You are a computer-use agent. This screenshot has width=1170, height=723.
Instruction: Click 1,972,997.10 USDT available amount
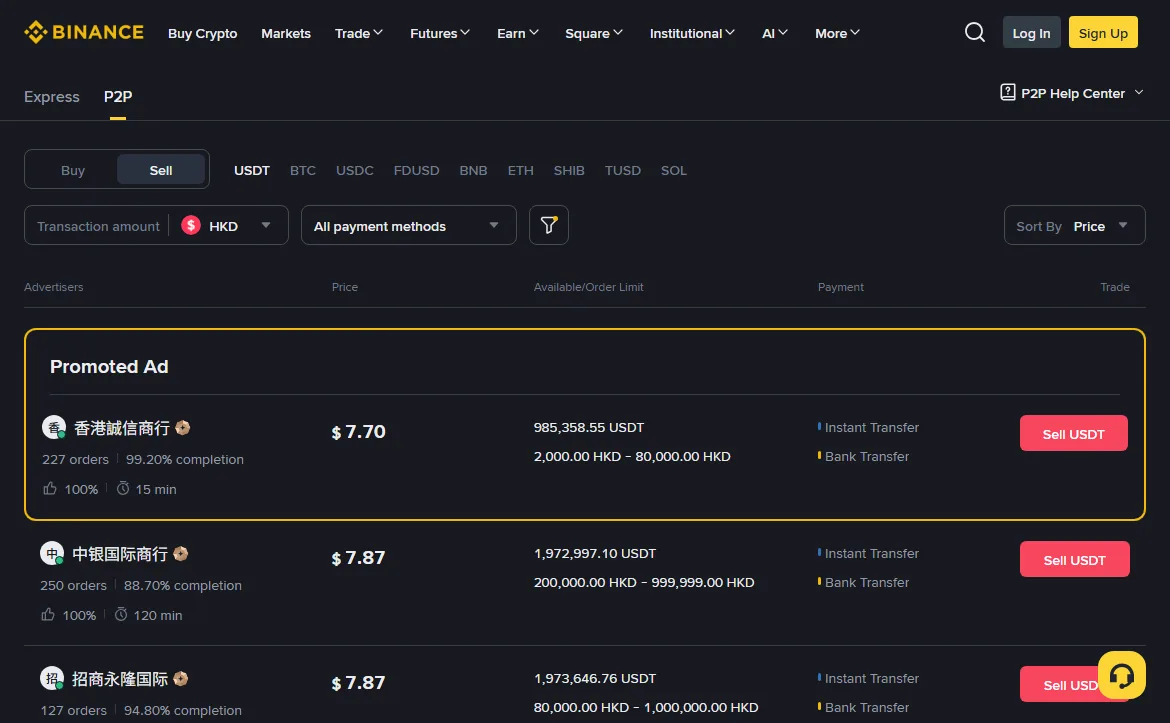coord(595,554)
